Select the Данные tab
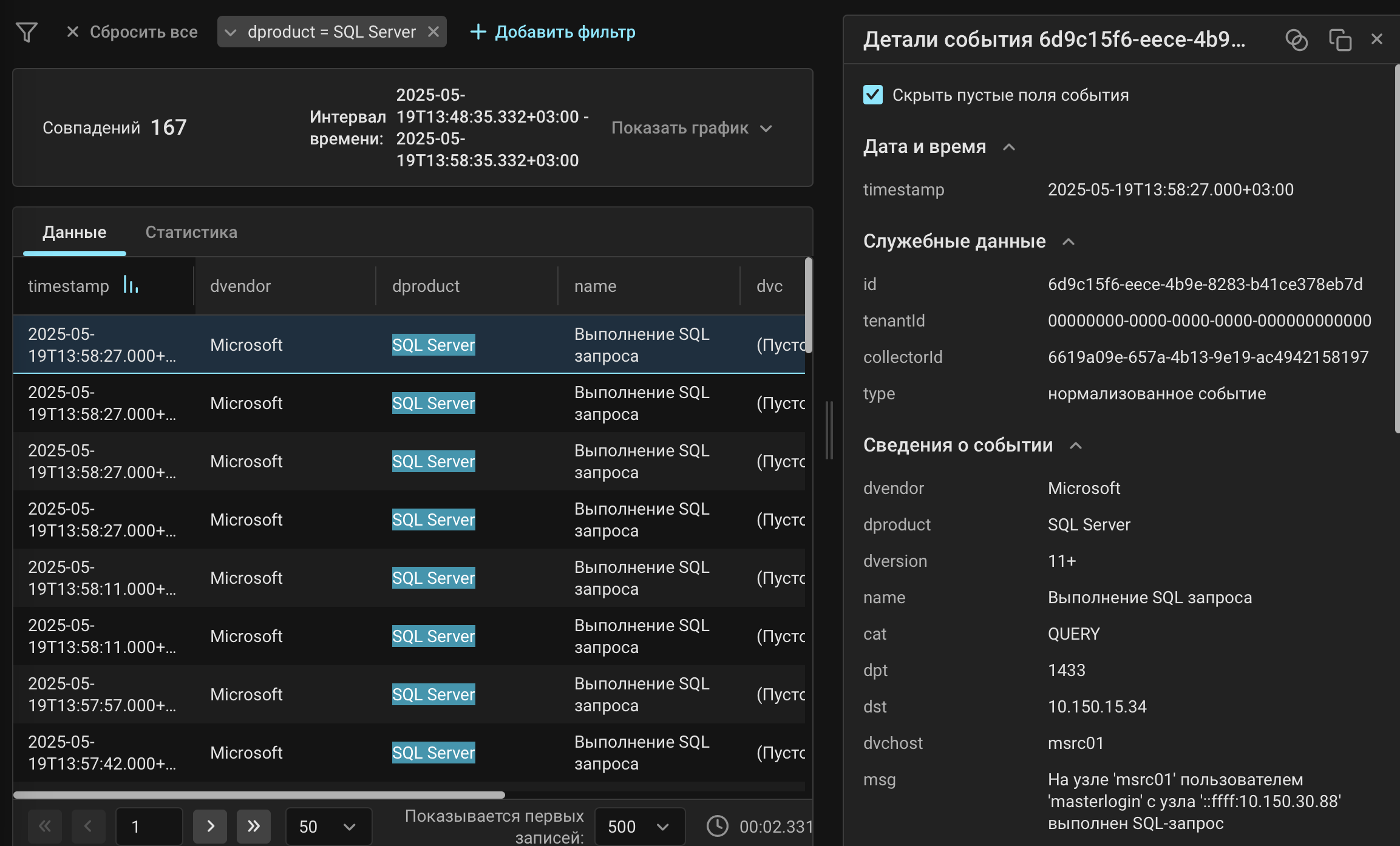1400x846 pixels. click(x=74, y=232)
